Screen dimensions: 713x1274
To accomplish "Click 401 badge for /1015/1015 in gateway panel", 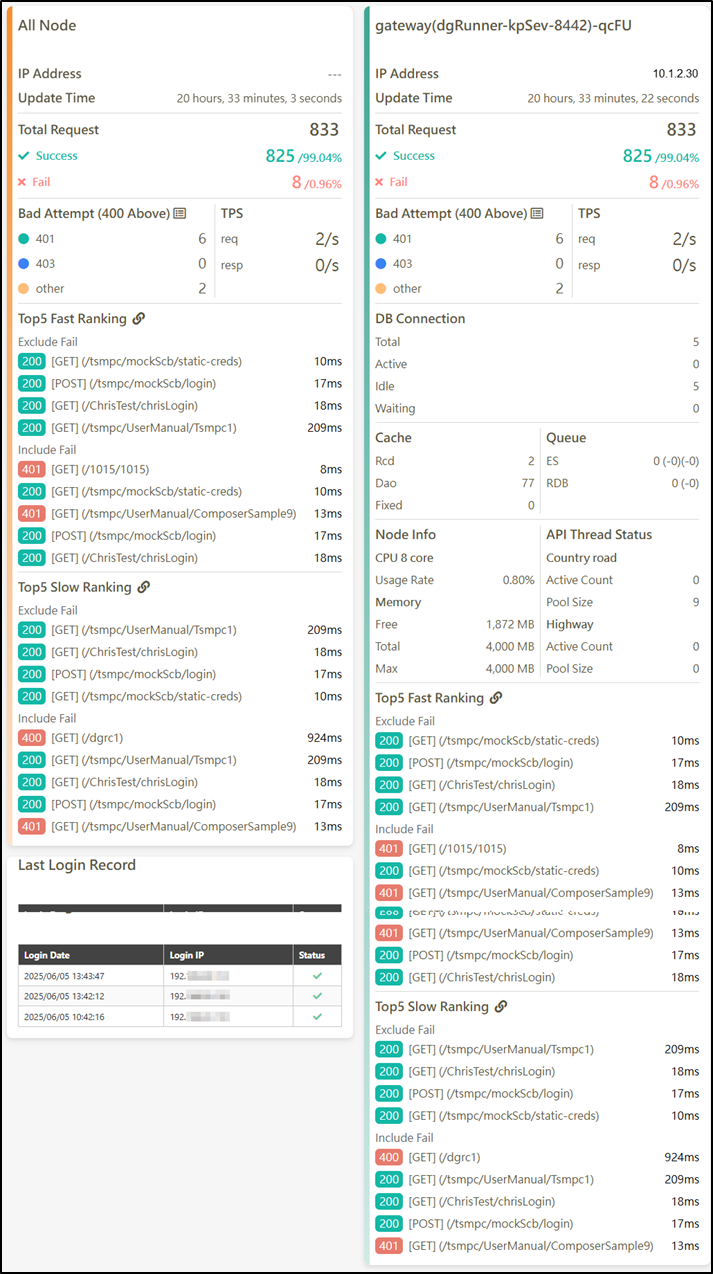I will pyautogui.click(x=388, y=849).
